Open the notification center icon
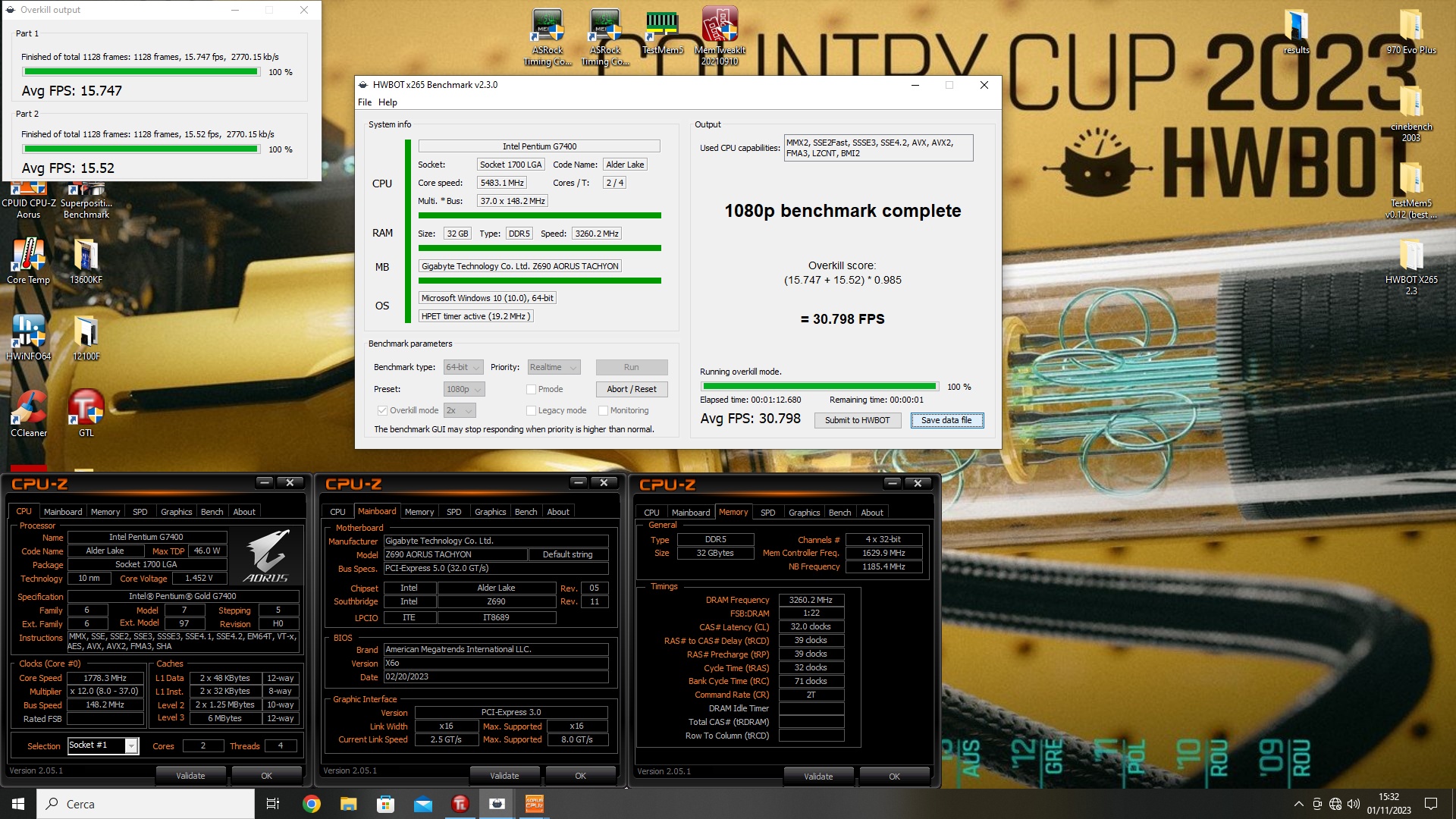 [x=1431, y=804]
